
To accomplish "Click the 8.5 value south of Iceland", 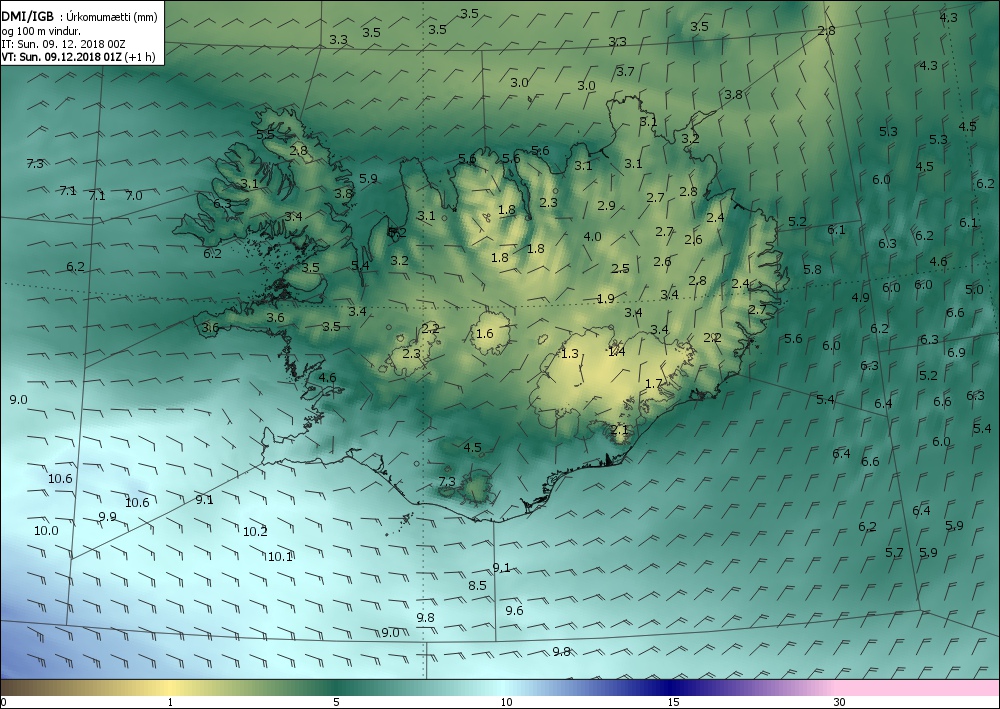I will 477,585.
